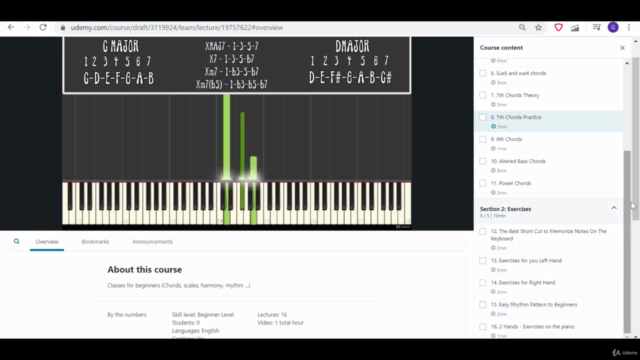This screenshot has height=360, width=640.
Task: Open lecture 11. Power Chords
Action: [511, 183]
